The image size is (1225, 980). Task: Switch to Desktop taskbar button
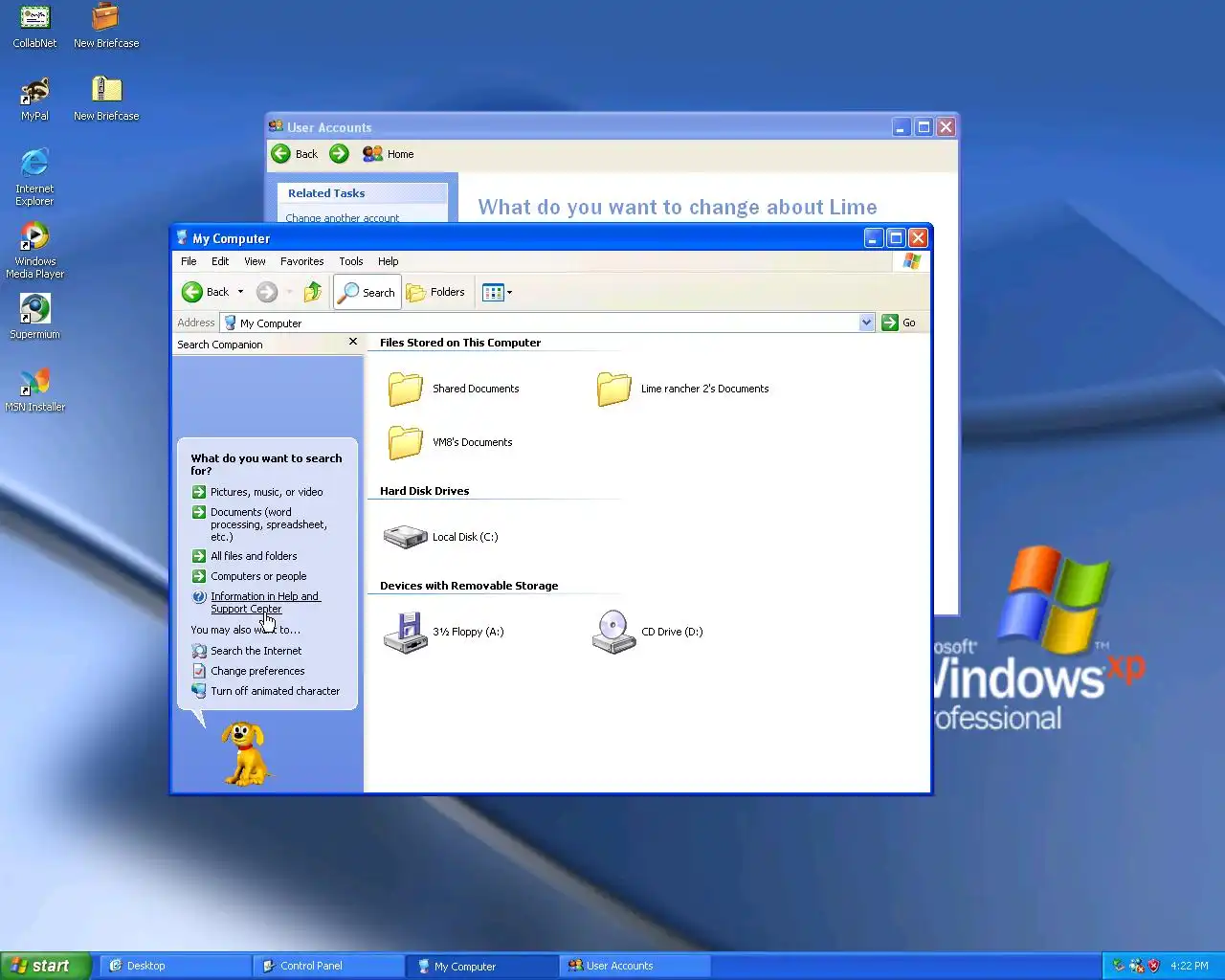[x=176, y=966]
